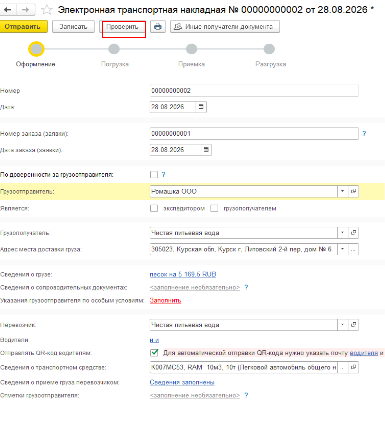
Task: Click the Приемка stage circle
Action: tap(191, 49)
